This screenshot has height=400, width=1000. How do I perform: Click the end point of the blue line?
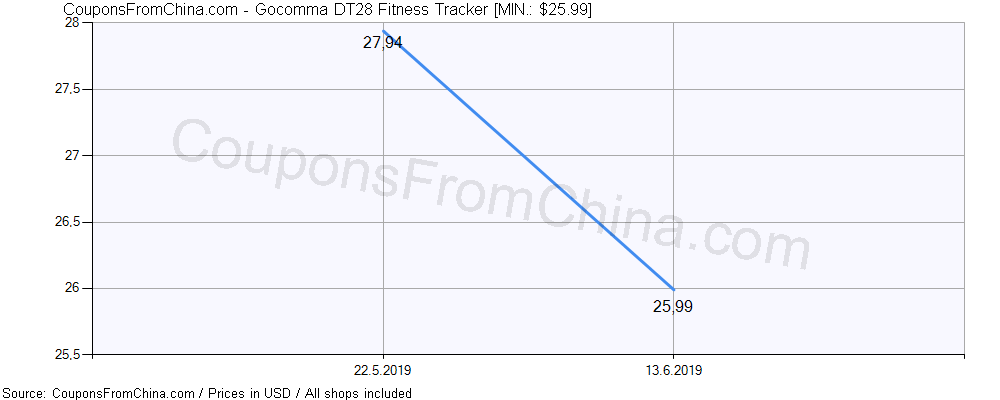tap(673, 289)
